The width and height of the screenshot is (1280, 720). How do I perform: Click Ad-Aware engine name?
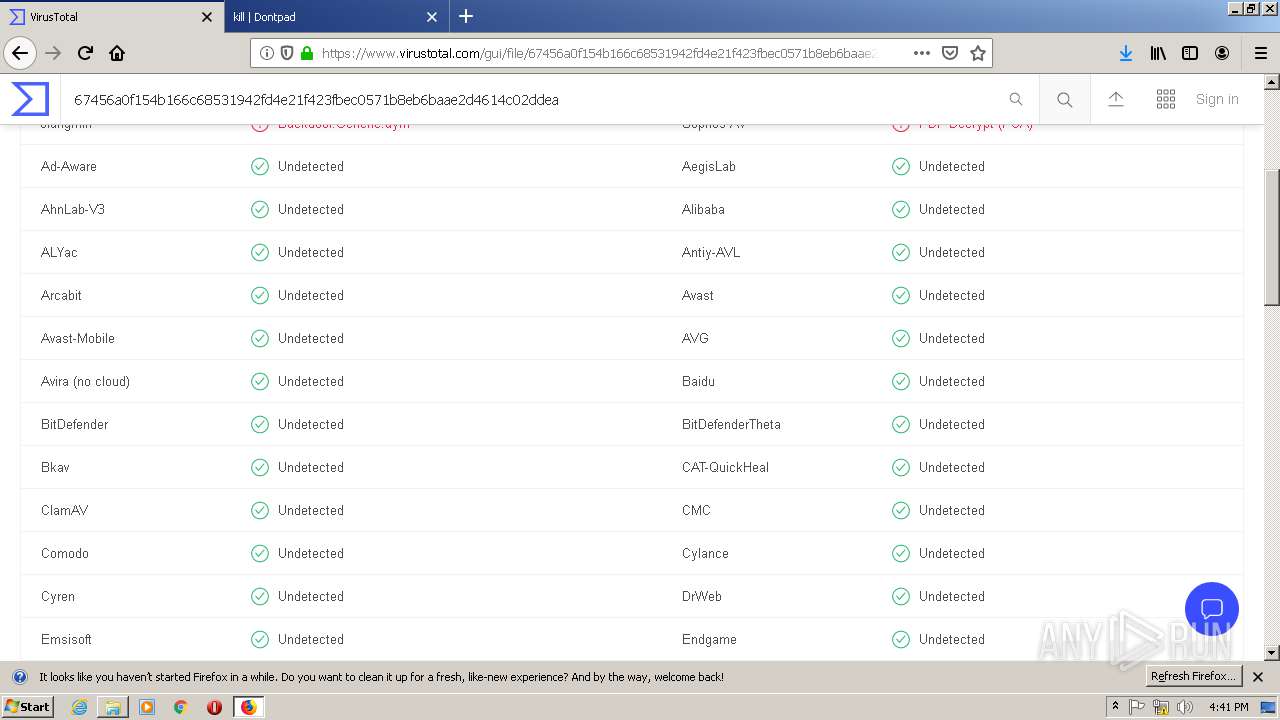pos(69,166)
